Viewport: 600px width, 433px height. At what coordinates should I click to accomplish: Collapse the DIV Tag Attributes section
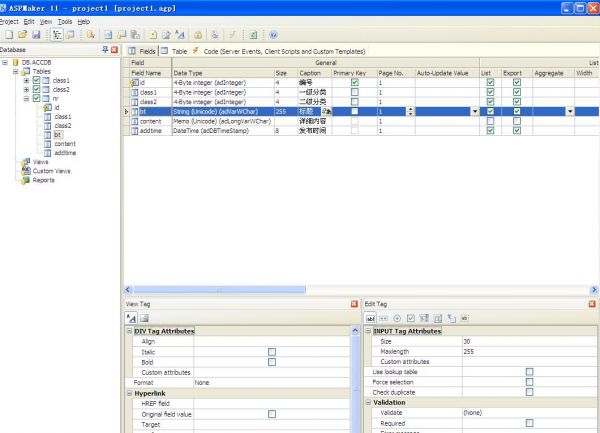[130, 330]
